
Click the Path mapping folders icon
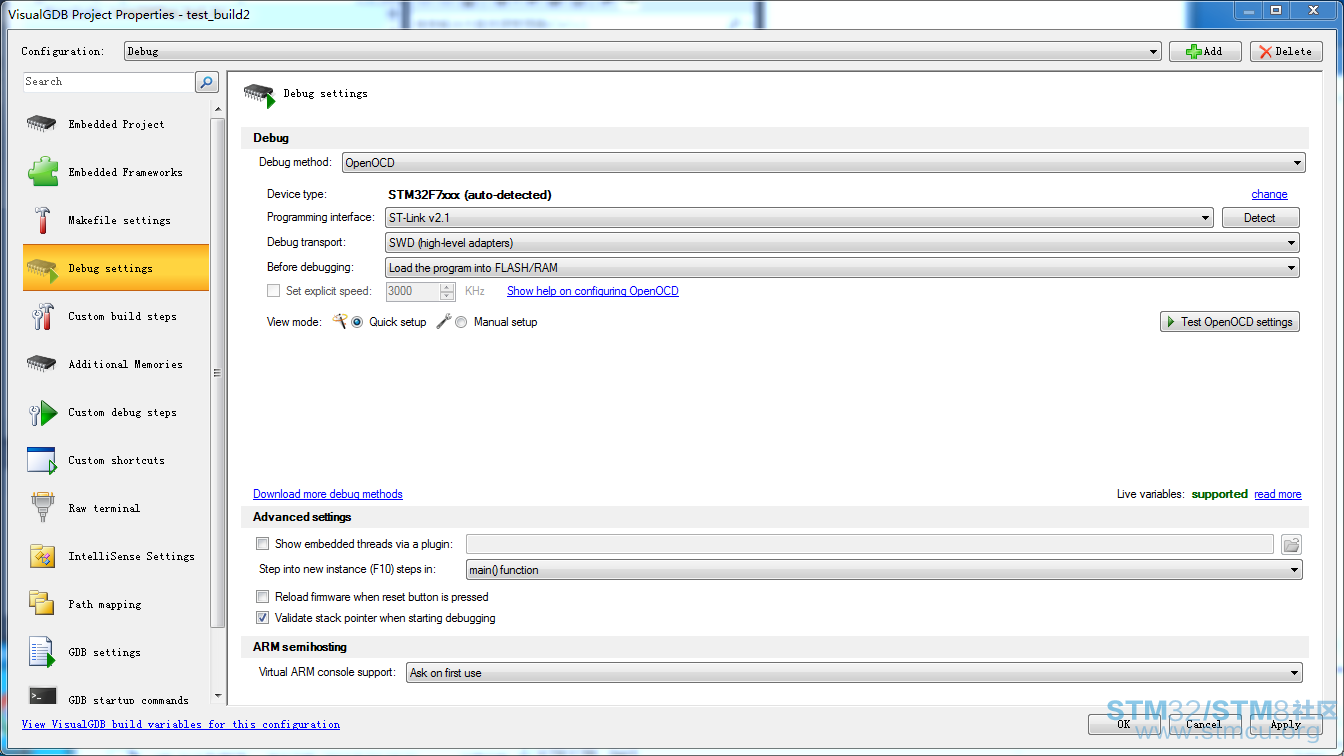42,604
